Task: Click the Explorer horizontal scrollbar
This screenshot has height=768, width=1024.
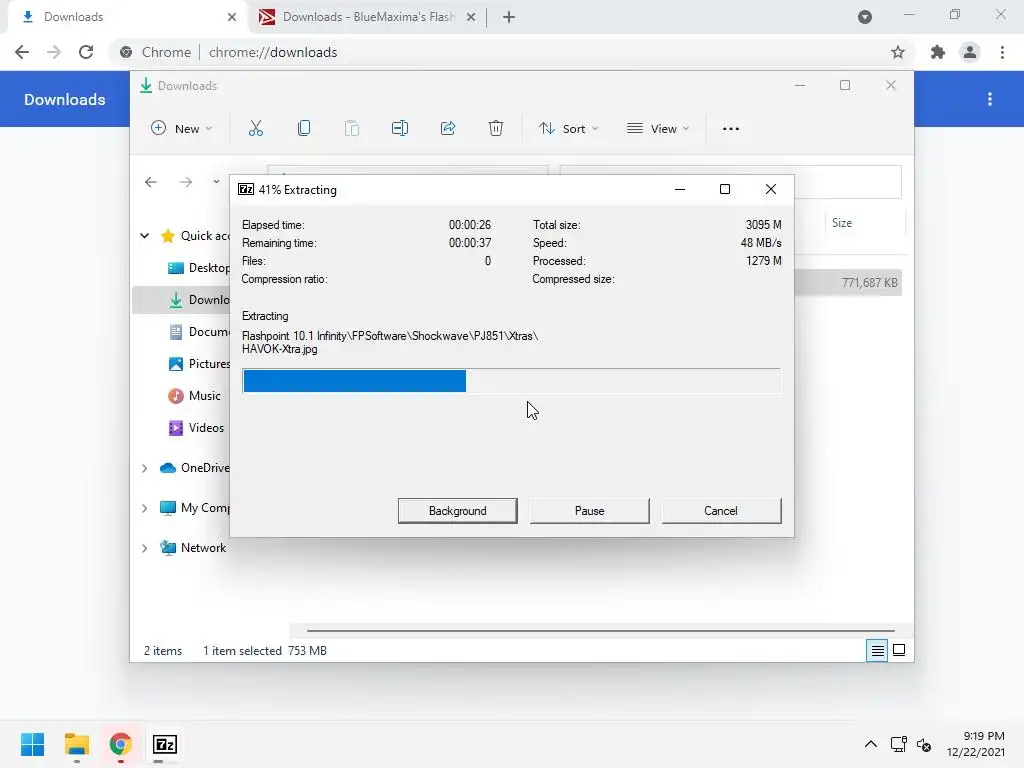Action: pos(600,631)
